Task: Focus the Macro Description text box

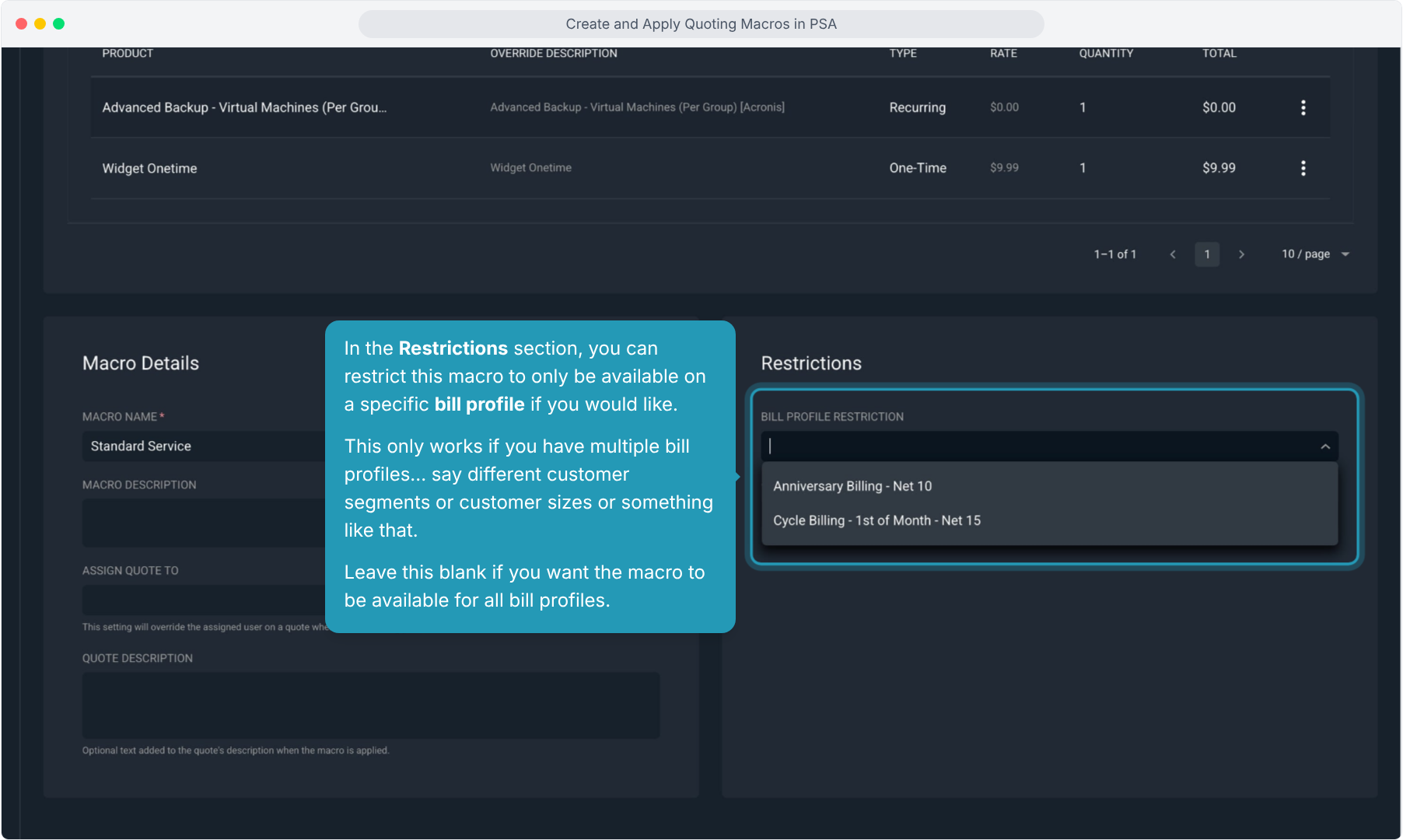Action: (204, 523)
